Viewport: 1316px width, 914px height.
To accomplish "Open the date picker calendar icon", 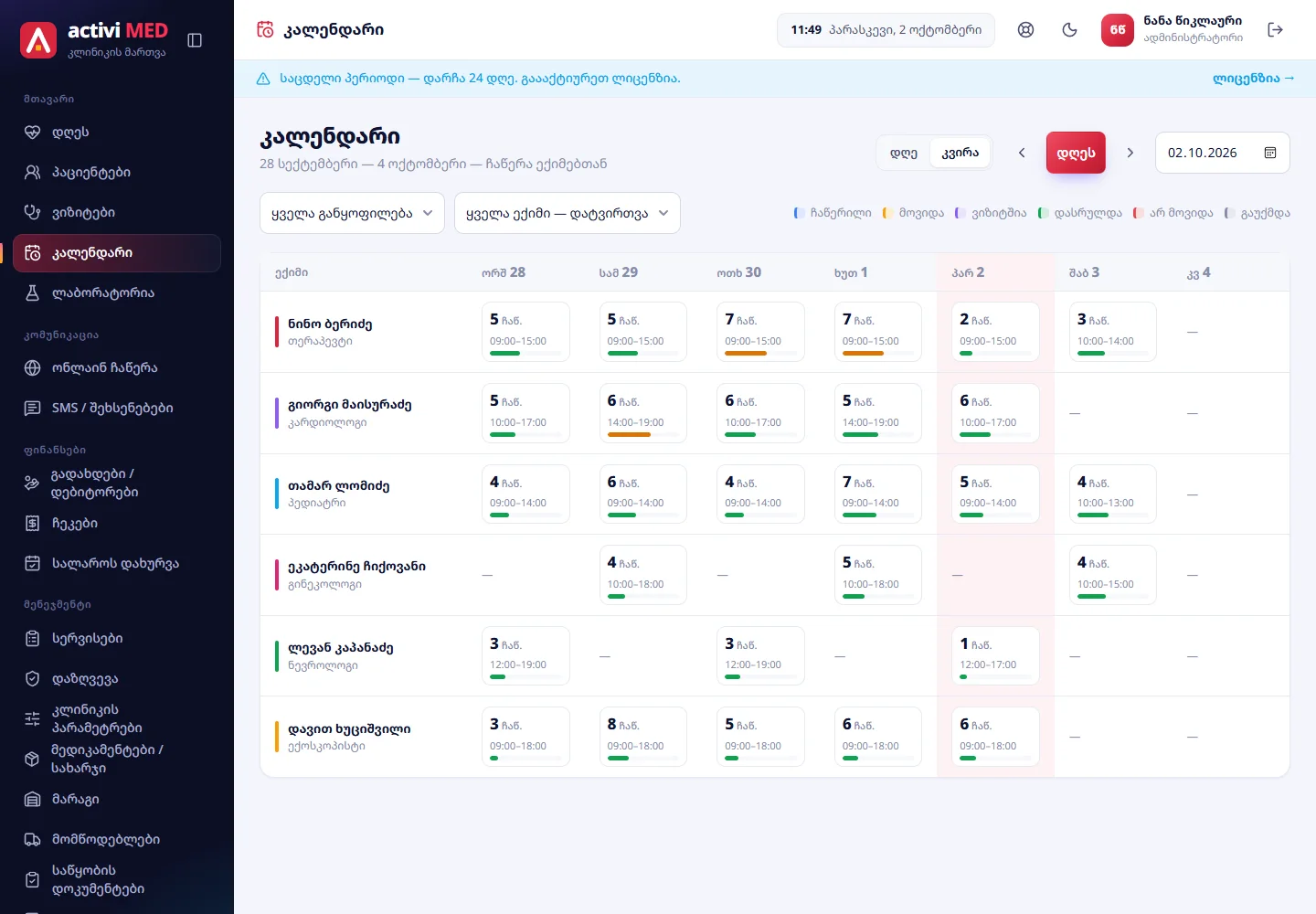I will tap(1270, 153).
